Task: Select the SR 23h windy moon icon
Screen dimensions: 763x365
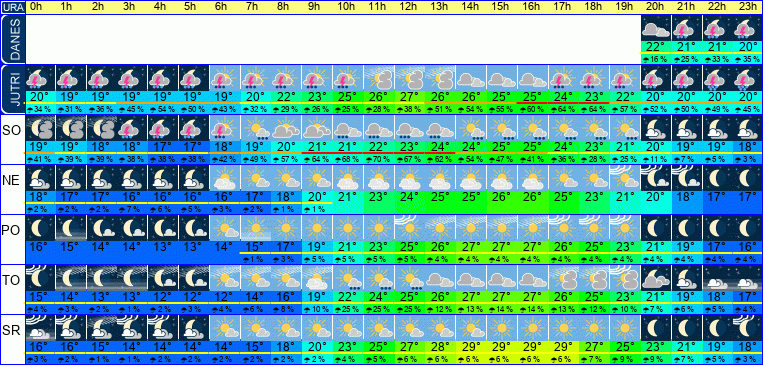Action: [748, 328]
